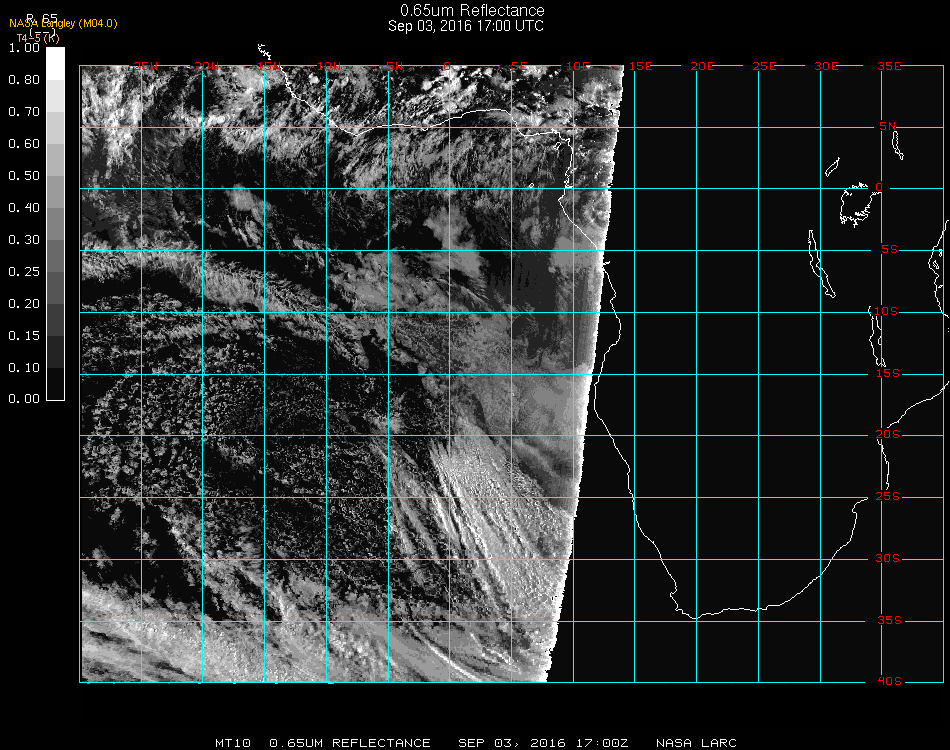Click the 0.70 colorbar scale label

24,111
